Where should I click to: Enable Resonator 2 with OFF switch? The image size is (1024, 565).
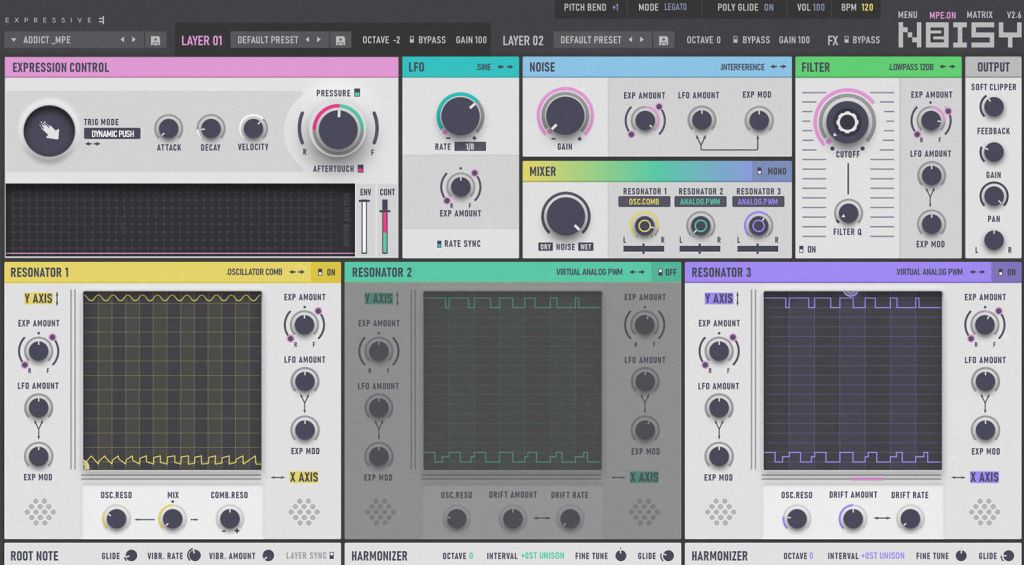(x=667, y=272)
